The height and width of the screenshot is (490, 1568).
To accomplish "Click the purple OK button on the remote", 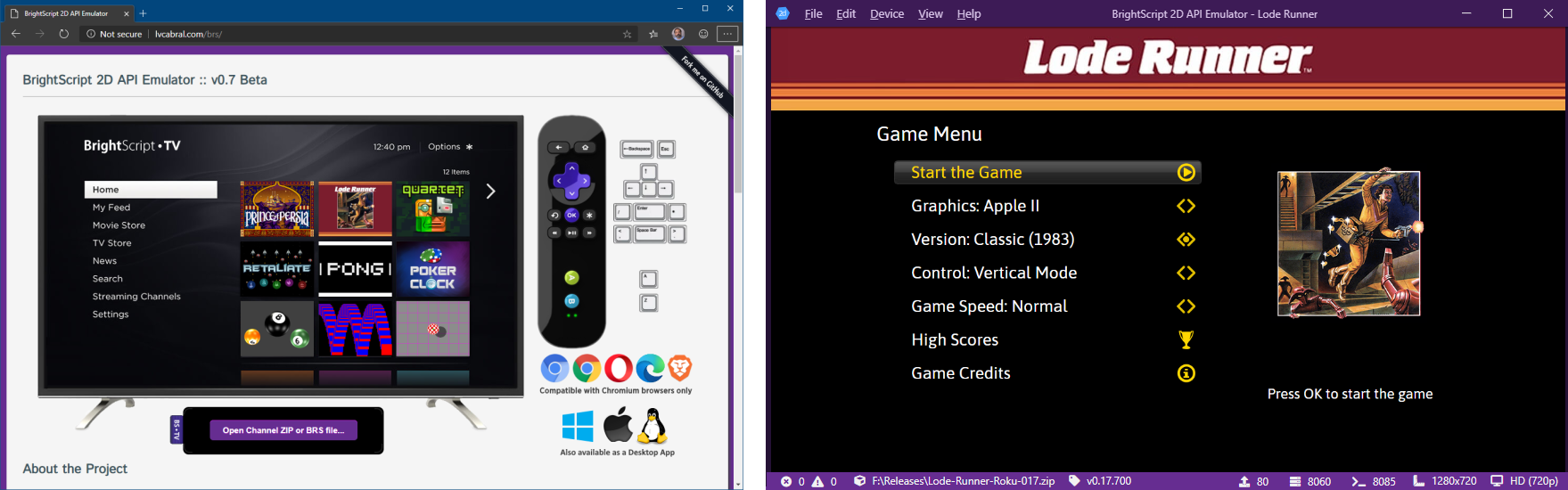I will [571, 215].
